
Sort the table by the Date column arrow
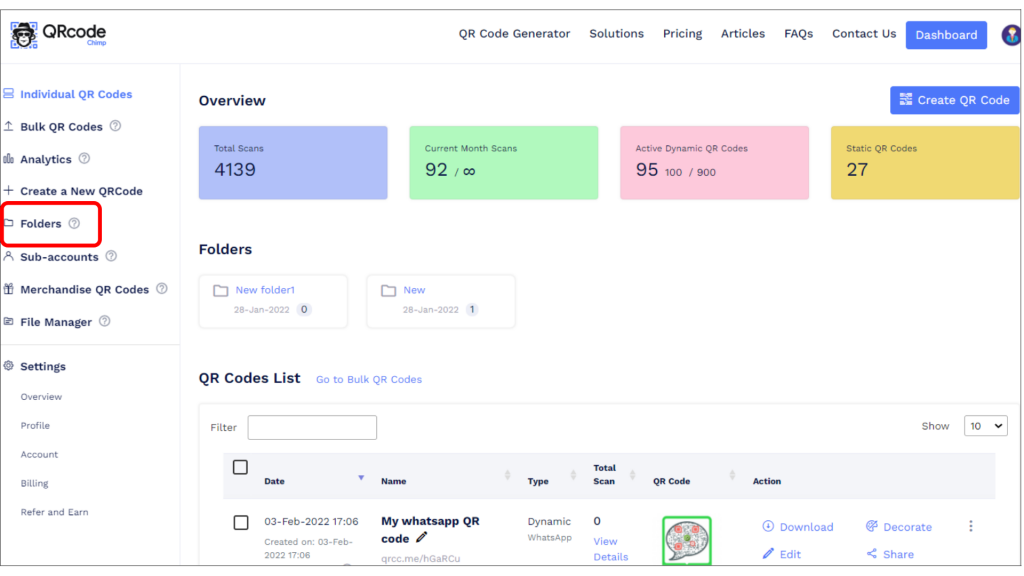pos(361,478)
